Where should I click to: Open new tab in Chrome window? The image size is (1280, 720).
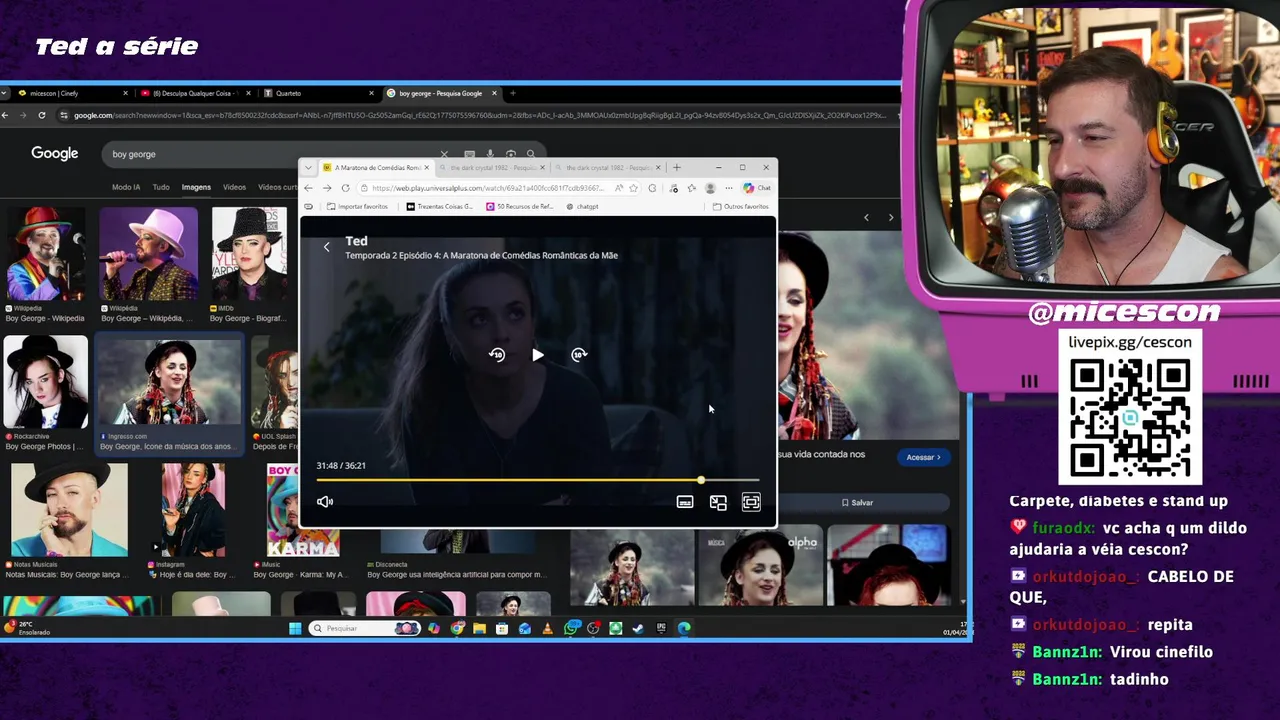point(513,93)
